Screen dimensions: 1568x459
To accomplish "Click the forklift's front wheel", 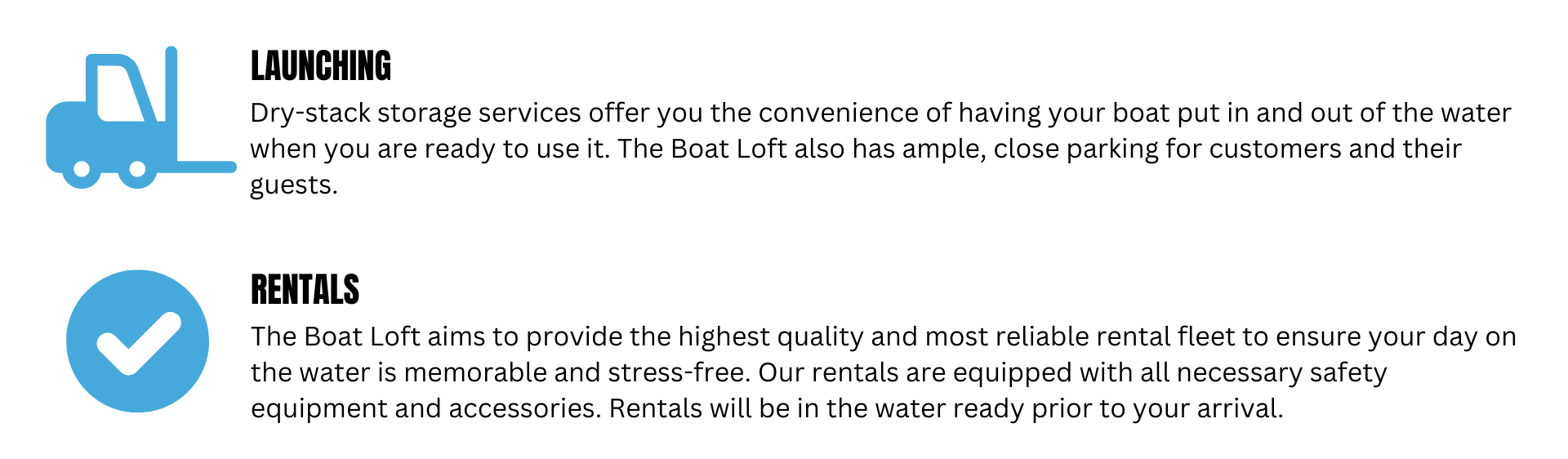I will click(138, 170).
